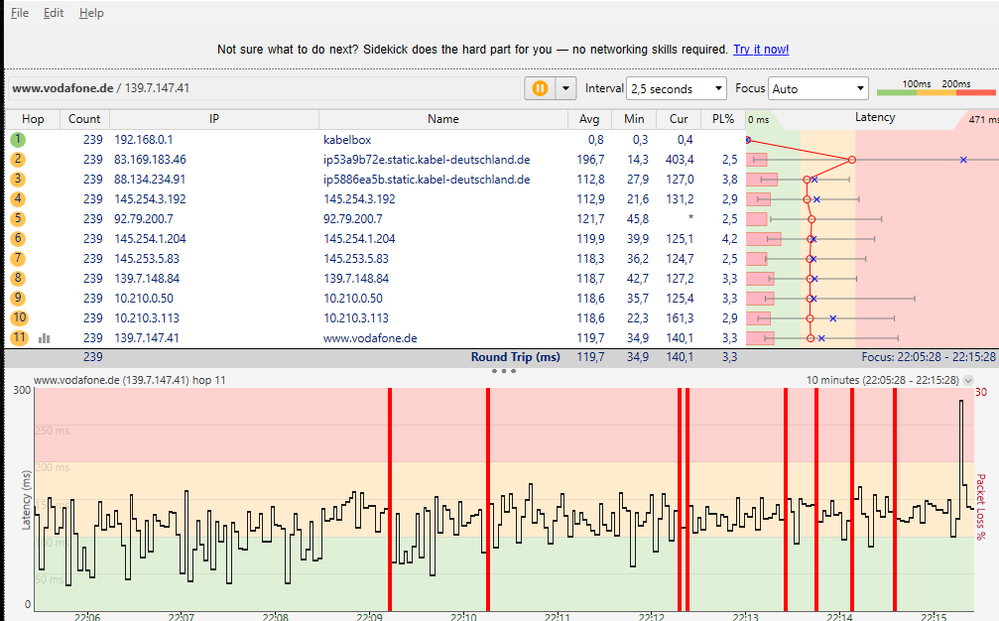Select IP cell 88.134.234.91
The height and width of the screenshot is (621, 999).
[x=150, y=179]
